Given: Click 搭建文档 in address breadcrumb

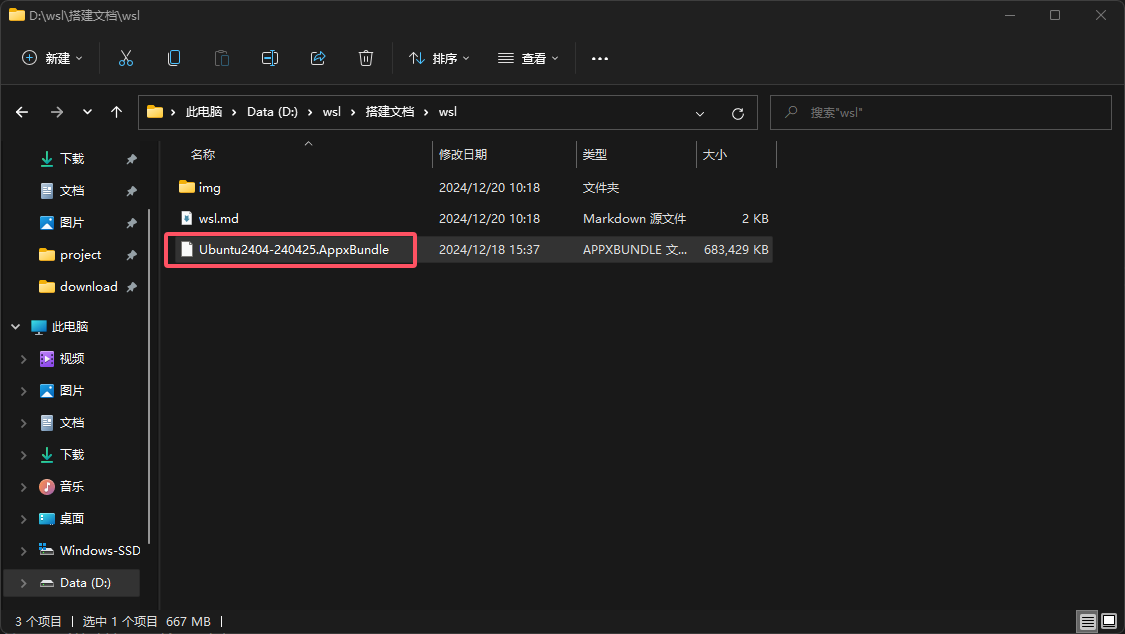Looking at the screenshot, I should tap(390, 112).
